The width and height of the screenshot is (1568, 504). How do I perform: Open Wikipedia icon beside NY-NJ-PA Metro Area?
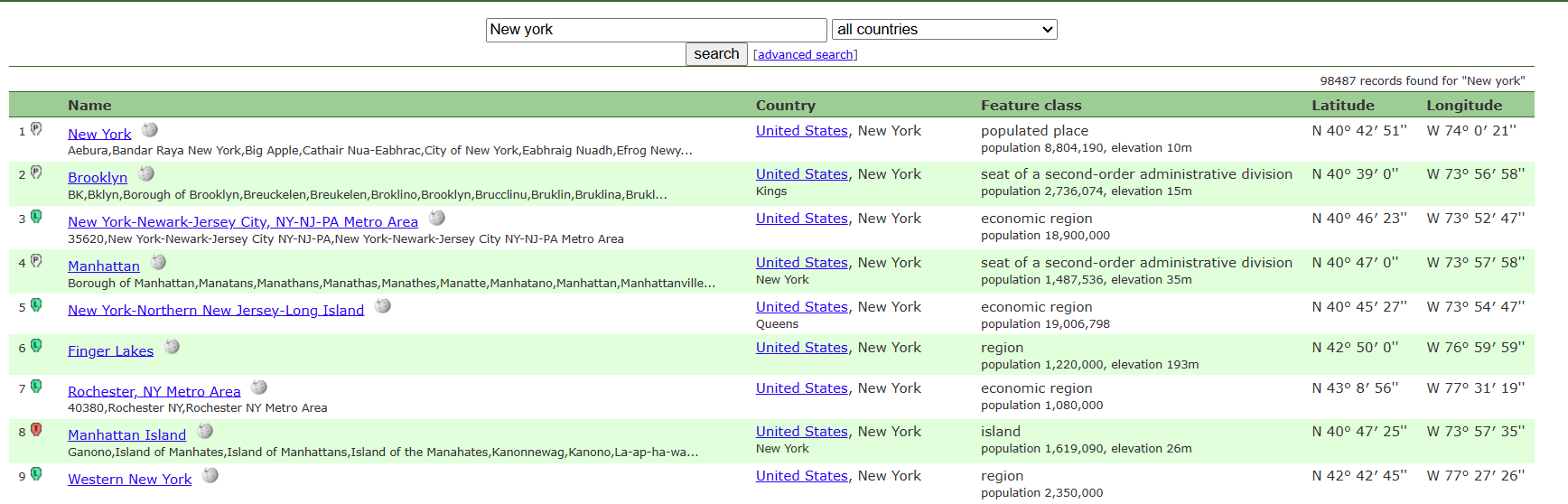click(x=437, y=218)
